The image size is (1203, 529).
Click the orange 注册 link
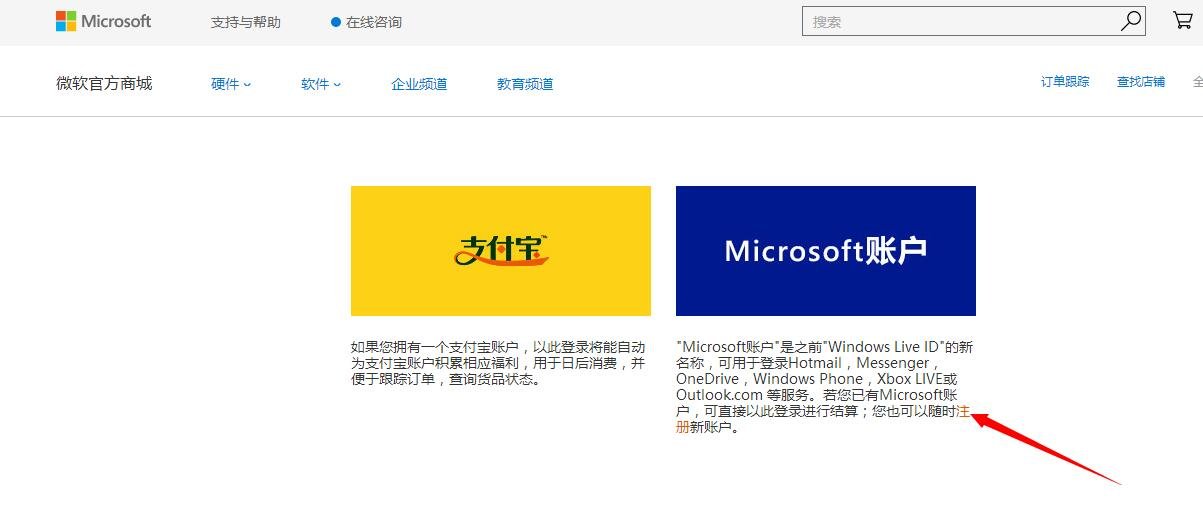[963, 411]
